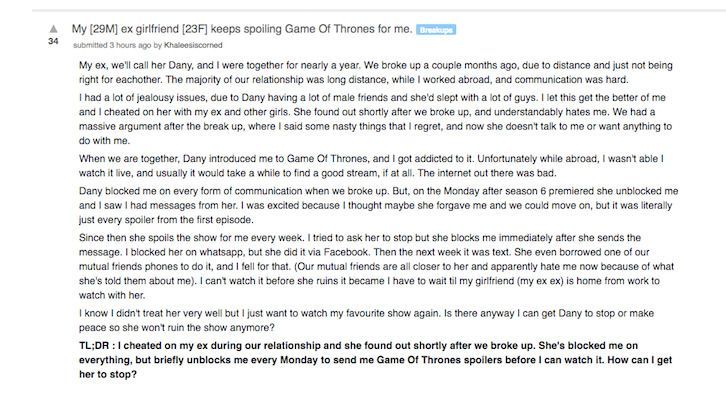Click paragraph beginning 'I know I didn't treat her'

tap(366, 320)
